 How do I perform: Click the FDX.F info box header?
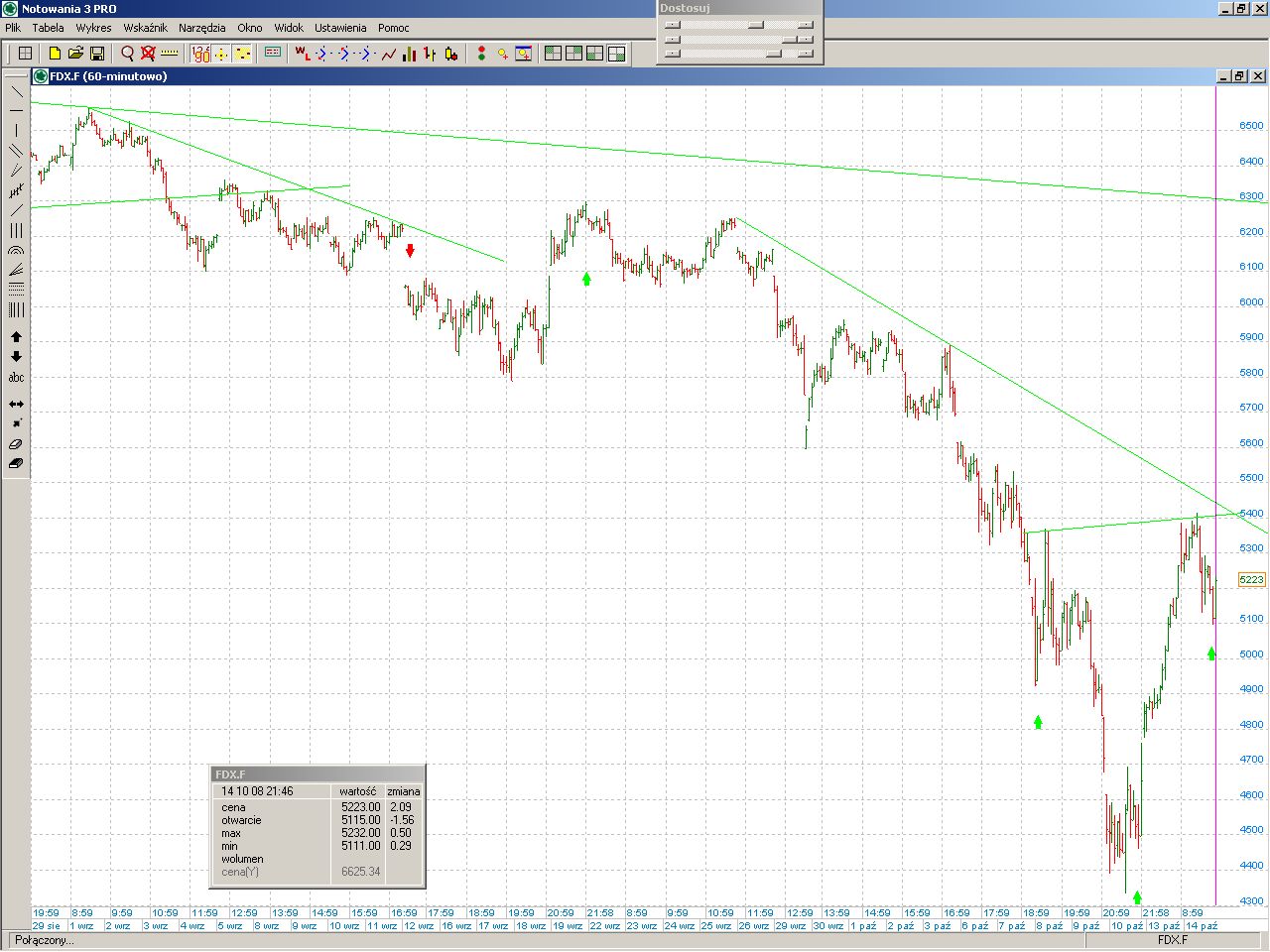point(317,774)
